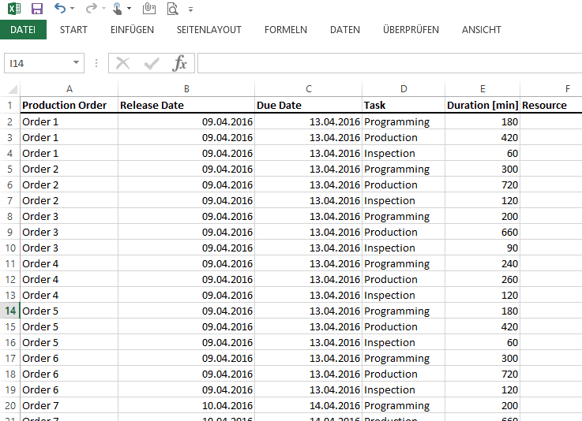Click the Save icon in quick access toolbar
Image resolution: width=582 pixels, height=421 pixels.
(37, 8)
